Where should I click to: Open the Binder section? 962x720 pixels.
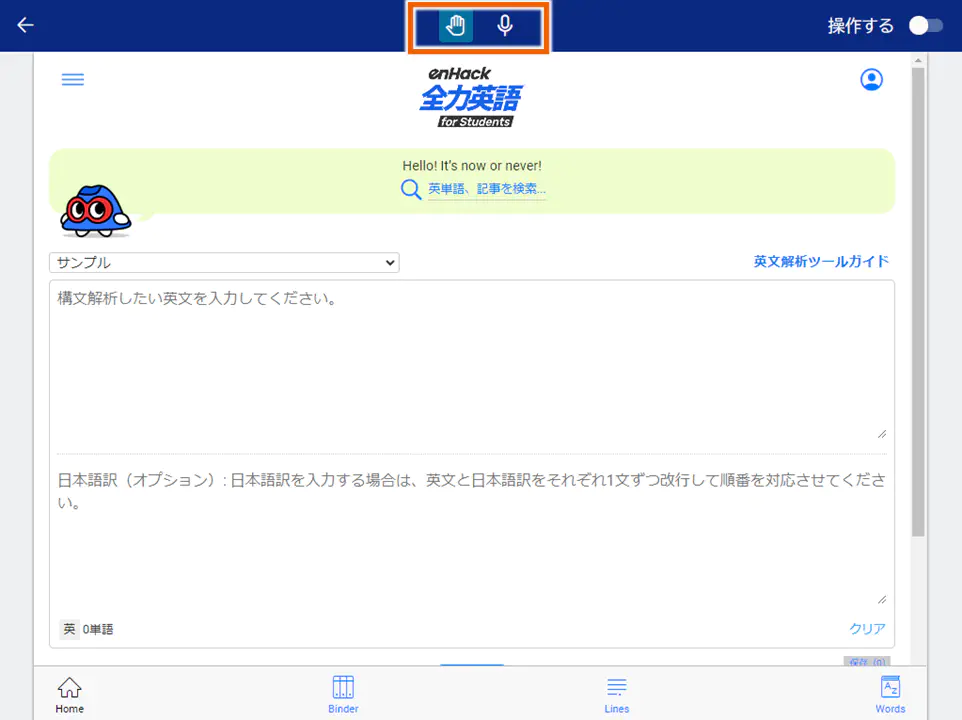click(343, 693)
